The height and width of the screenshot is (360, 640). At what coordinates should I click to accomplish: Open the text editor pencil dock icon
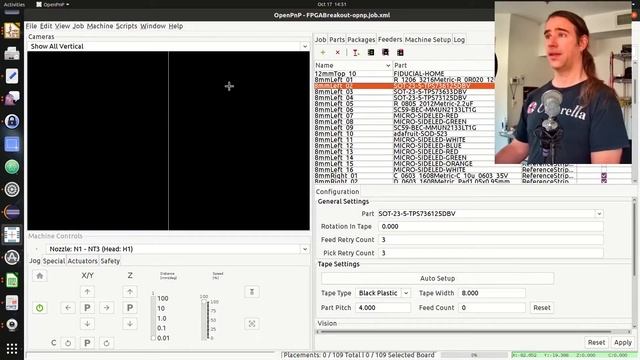[x=12, y=76]
